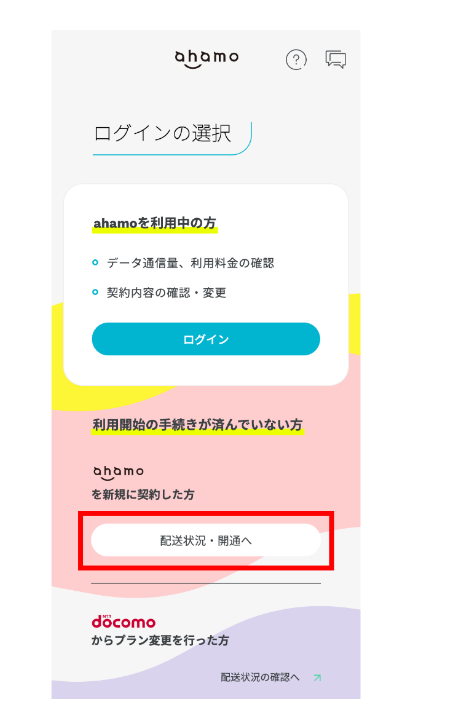463x712 pixels.
Task: Click the small ahamo logo in the pink section
Action: (118, 473)
